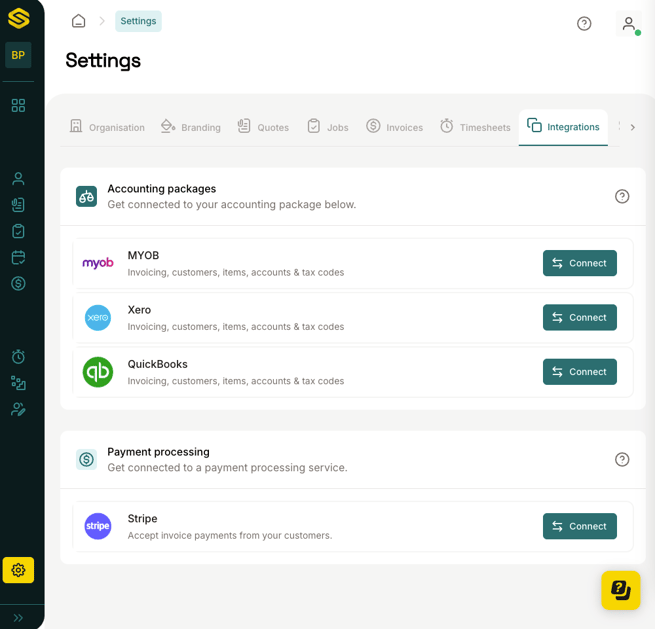655x629 pixels.
Task: Click the MYOB name label
Action: point(143,256)
